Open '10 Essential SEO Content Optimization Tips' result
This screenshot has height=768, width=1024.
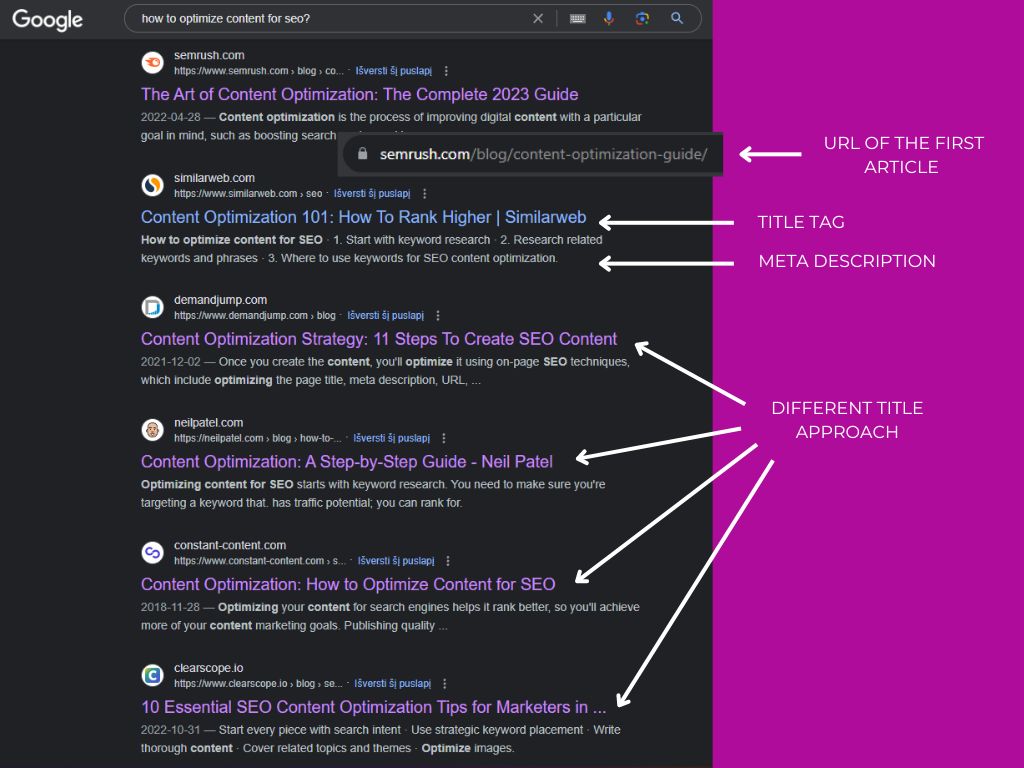[x=374, y=707]
